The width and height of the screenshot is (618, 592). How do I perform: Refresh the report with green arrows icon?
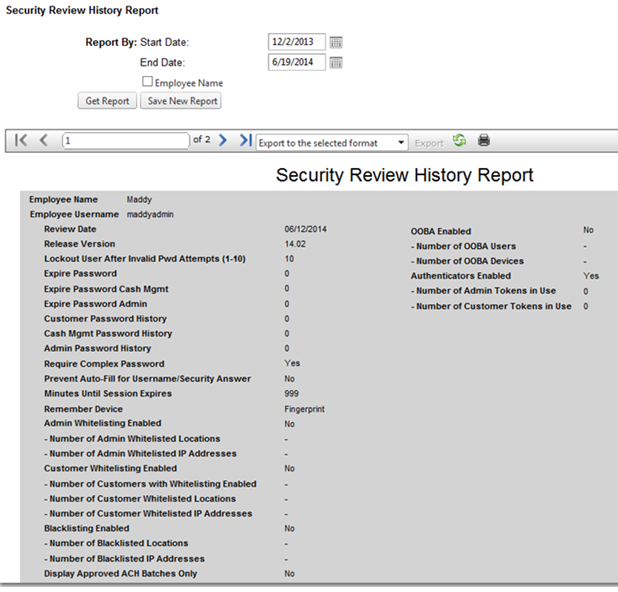point(459,141)
